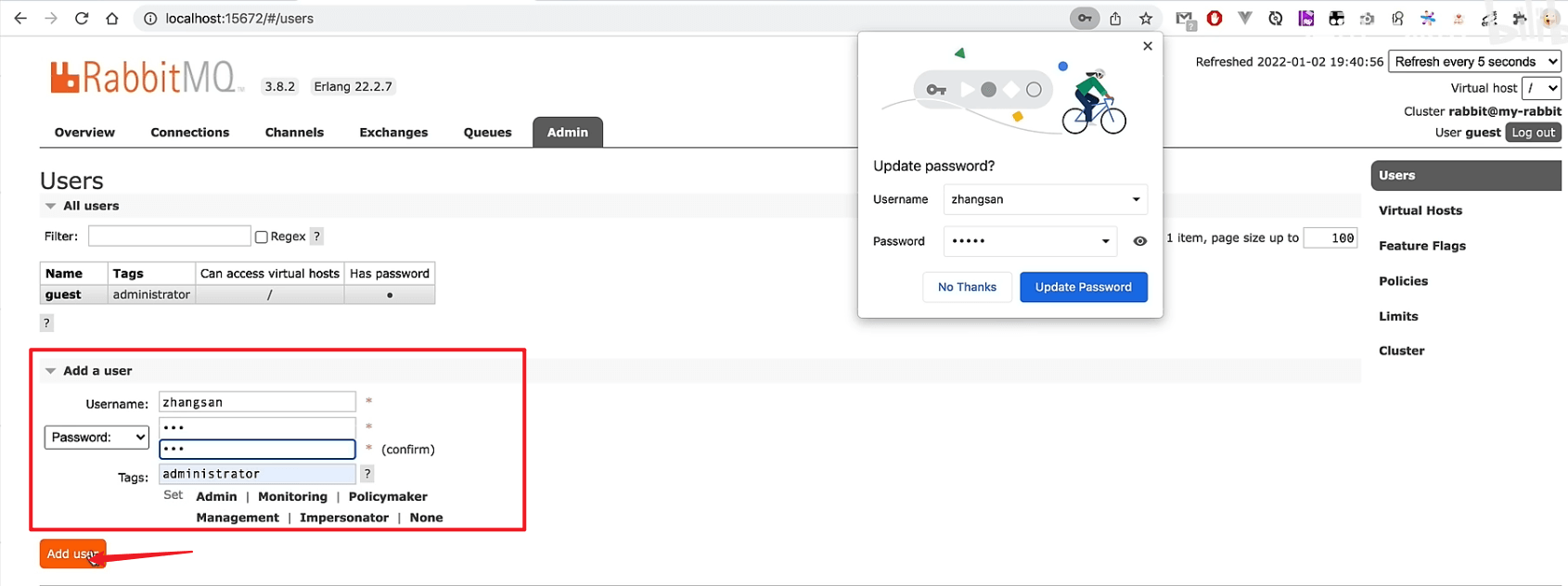
Task: Set the Monitoring tag link
Action: pyautogui.click(x=292, y=497)
